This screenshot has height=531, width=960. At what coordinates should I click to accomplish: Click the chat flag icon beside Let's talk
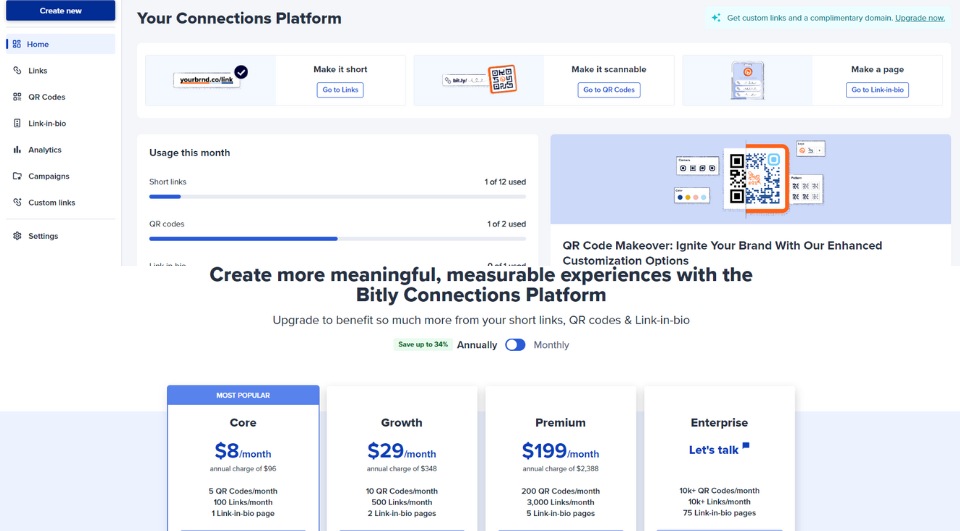tap(746, 446)
